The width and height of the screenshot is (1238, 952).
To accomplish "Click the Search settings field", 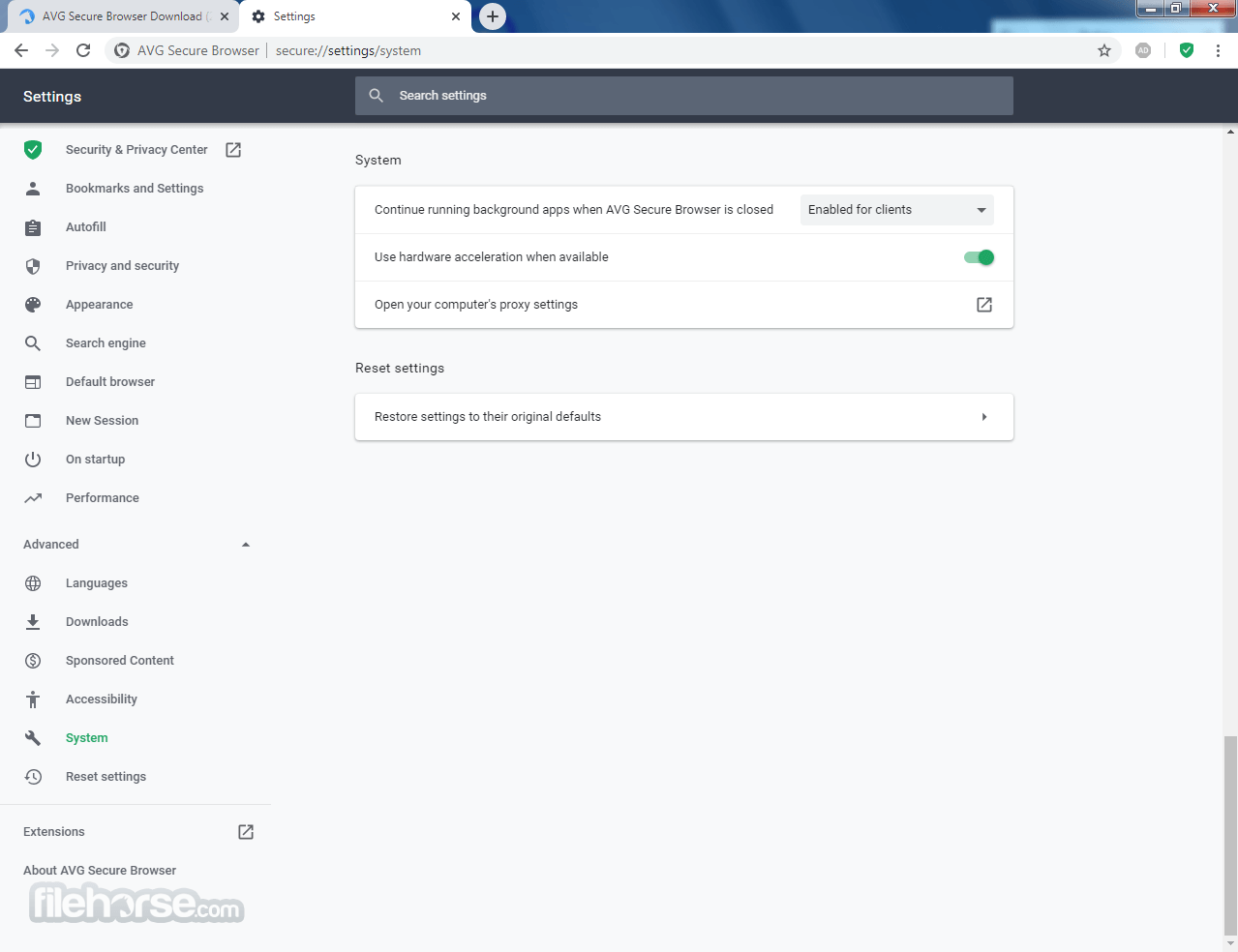I will [x=684, y=96].
